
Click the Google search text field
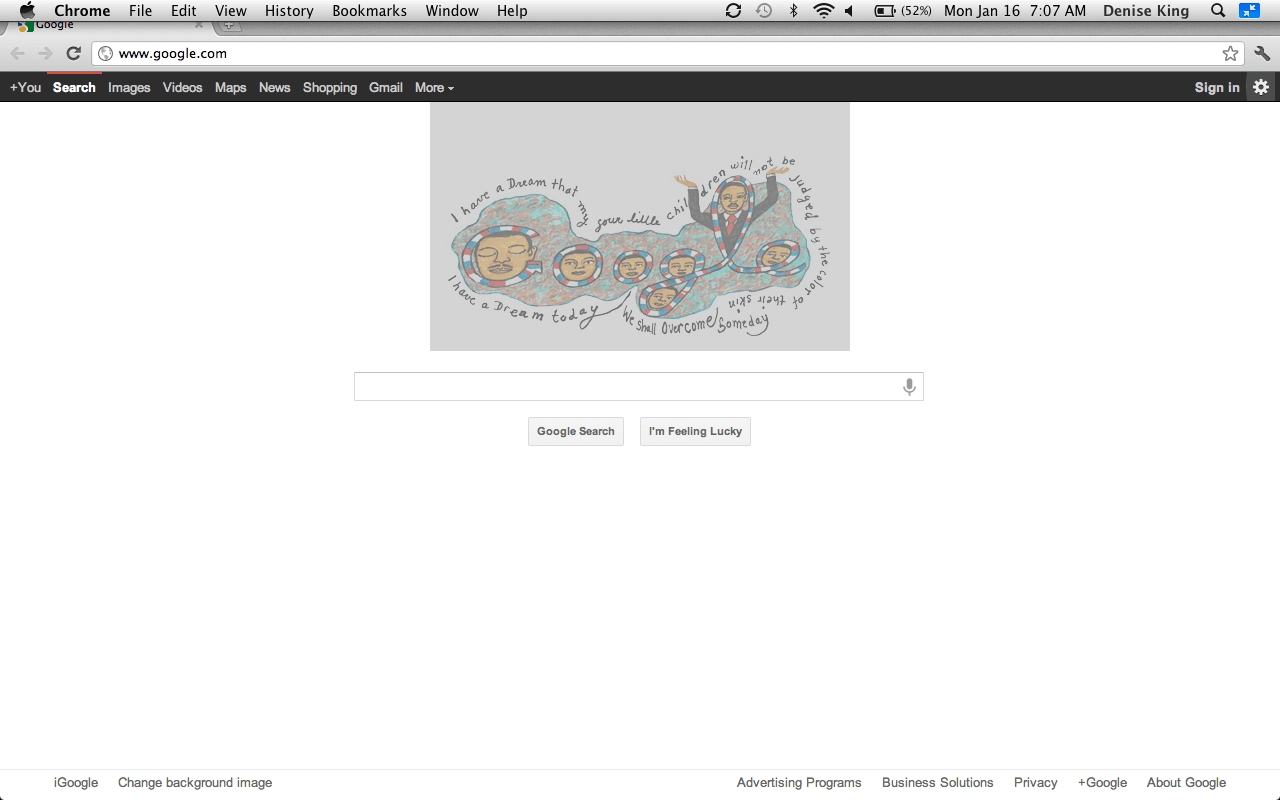click(625, 387)
